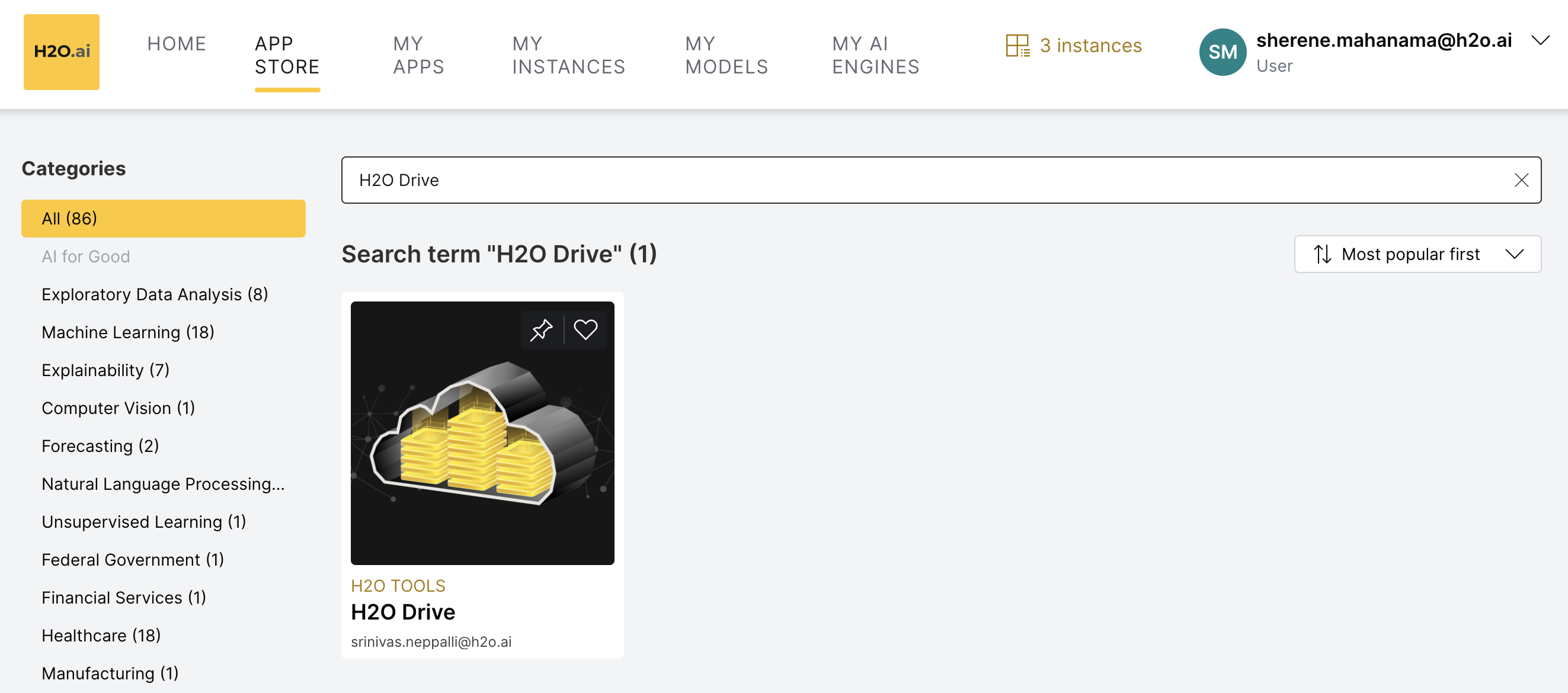Image resolution: width=1568 pixels, height=693 pixels.
Task: Click the sort arrows icon
Action: point(1322,254)
